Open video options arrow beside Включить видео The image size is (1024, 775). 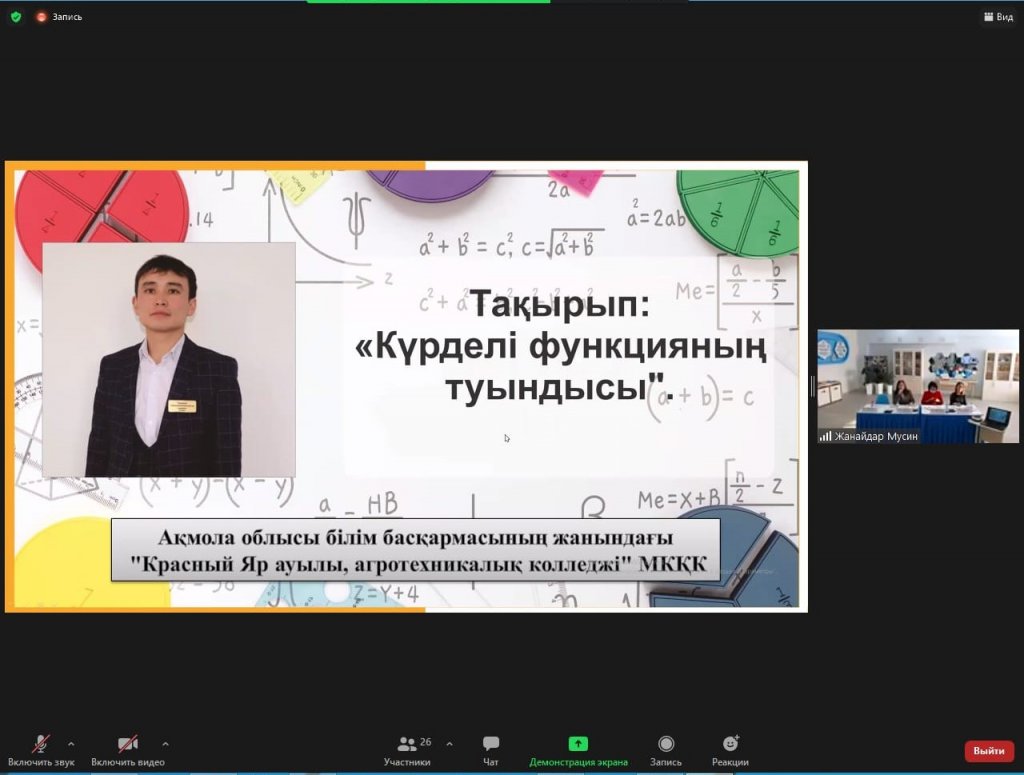tap(165, 744)
